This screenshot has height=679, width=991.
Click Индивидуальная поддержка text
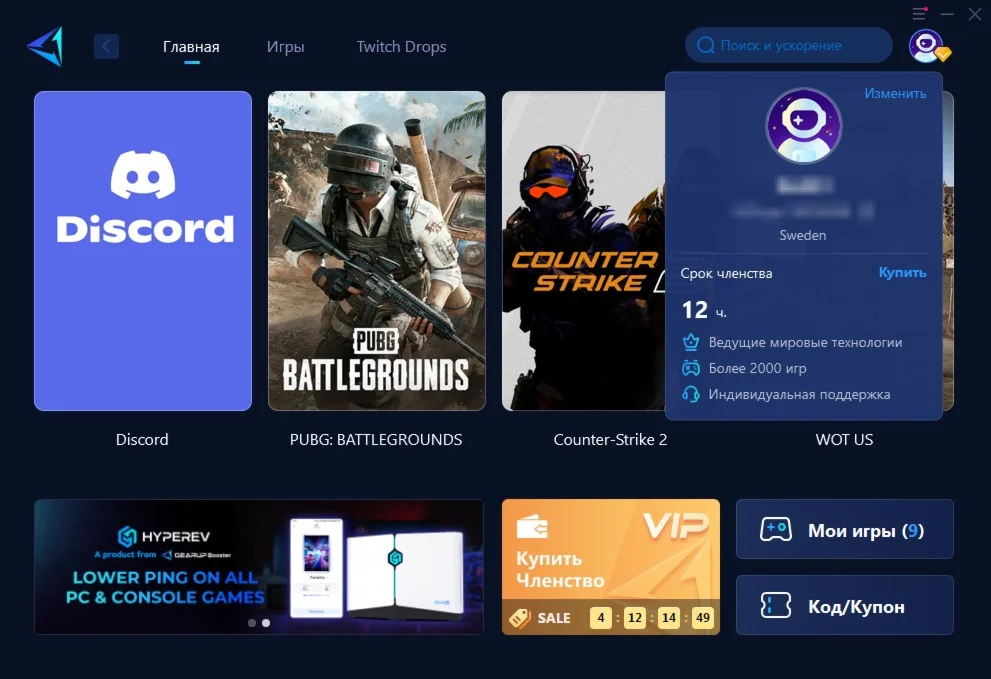pos(799,395)
